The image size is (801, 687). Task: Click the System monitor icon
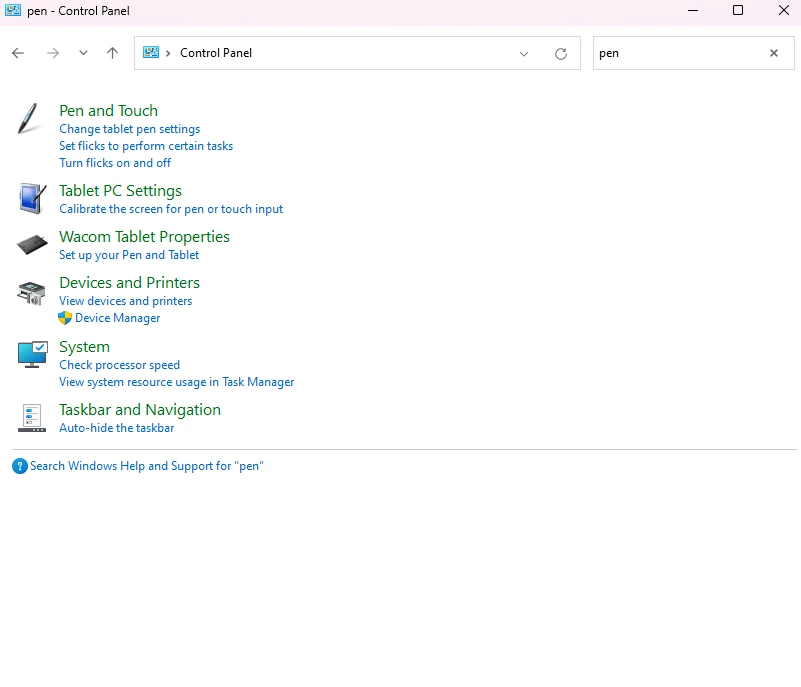[33, 354]
